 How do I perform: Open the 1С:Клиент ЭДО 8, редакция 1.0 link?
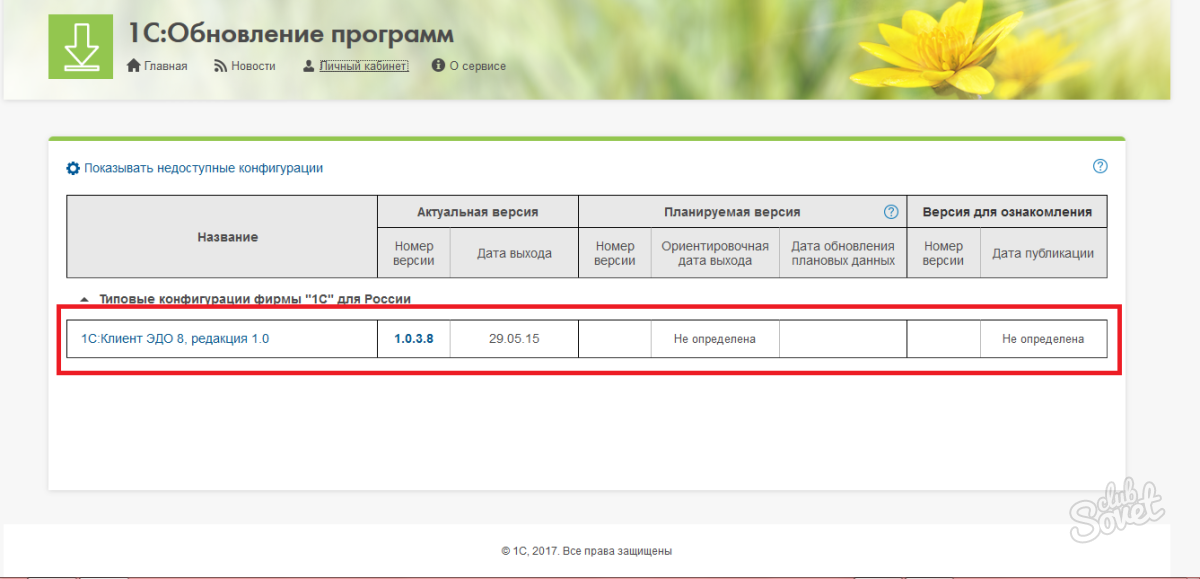click(175, 339)
